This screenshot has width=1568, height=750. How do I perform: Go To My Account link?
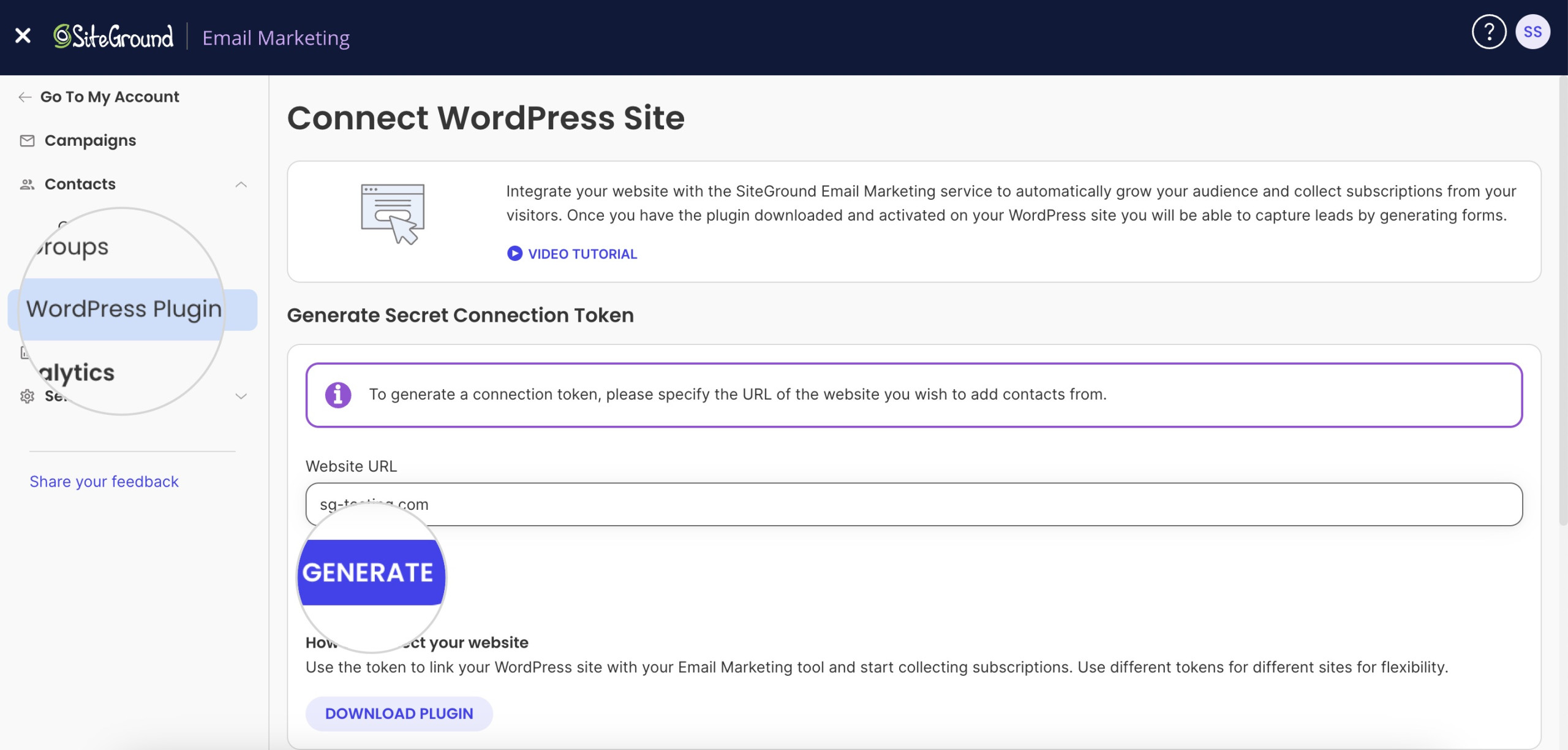coord(110,97)
